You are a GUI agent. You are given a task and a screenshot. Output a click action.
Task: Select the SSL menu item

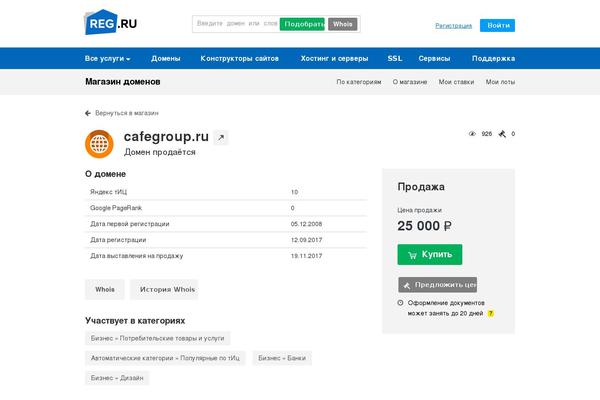click(x=395, y=59)
